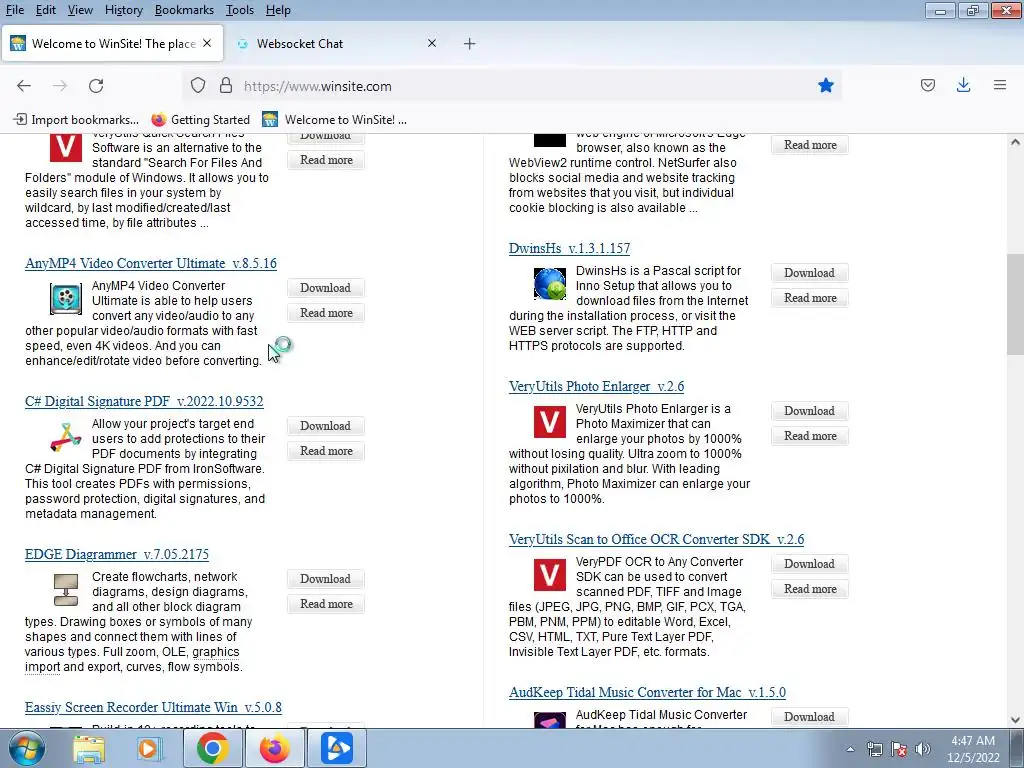The image size is (1024, 768).
Task: Open Google Chrome from the taskbar
Action: click(212, 748)
